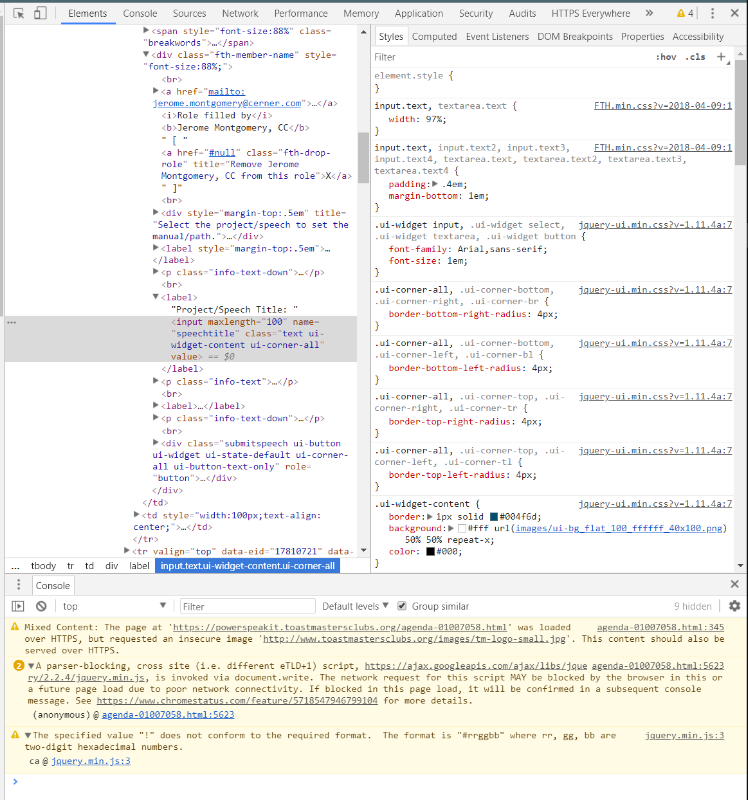
Task: Toggle the .cls classes panel
Action: coord(695,57)
